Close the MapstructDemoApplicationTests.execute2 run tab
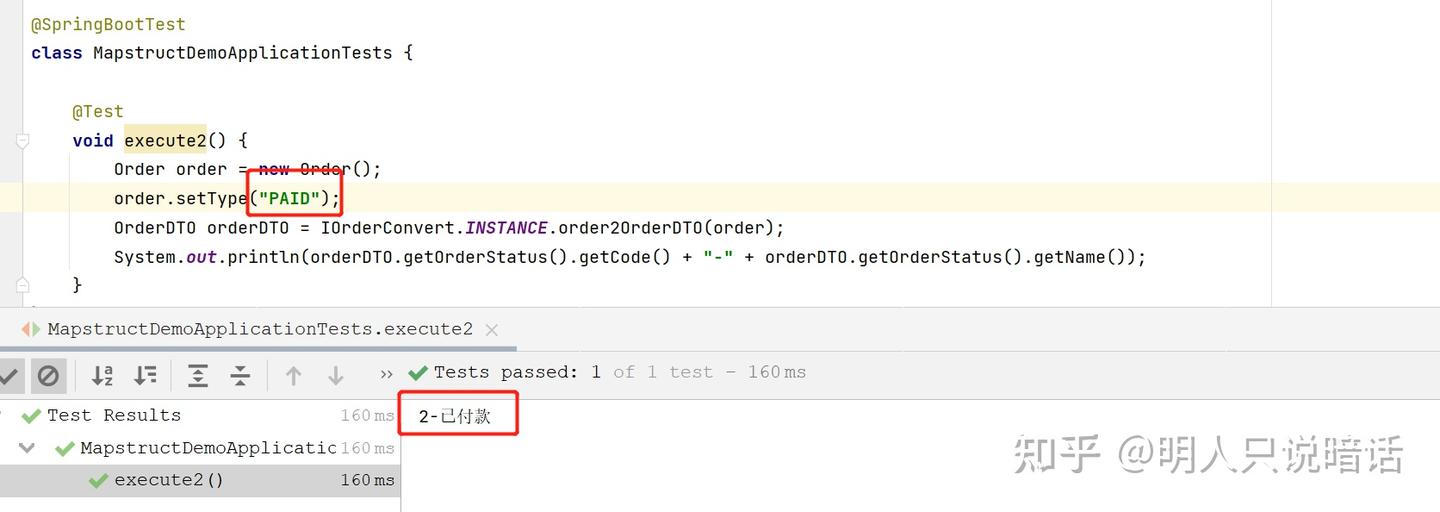 click(491, 329)
